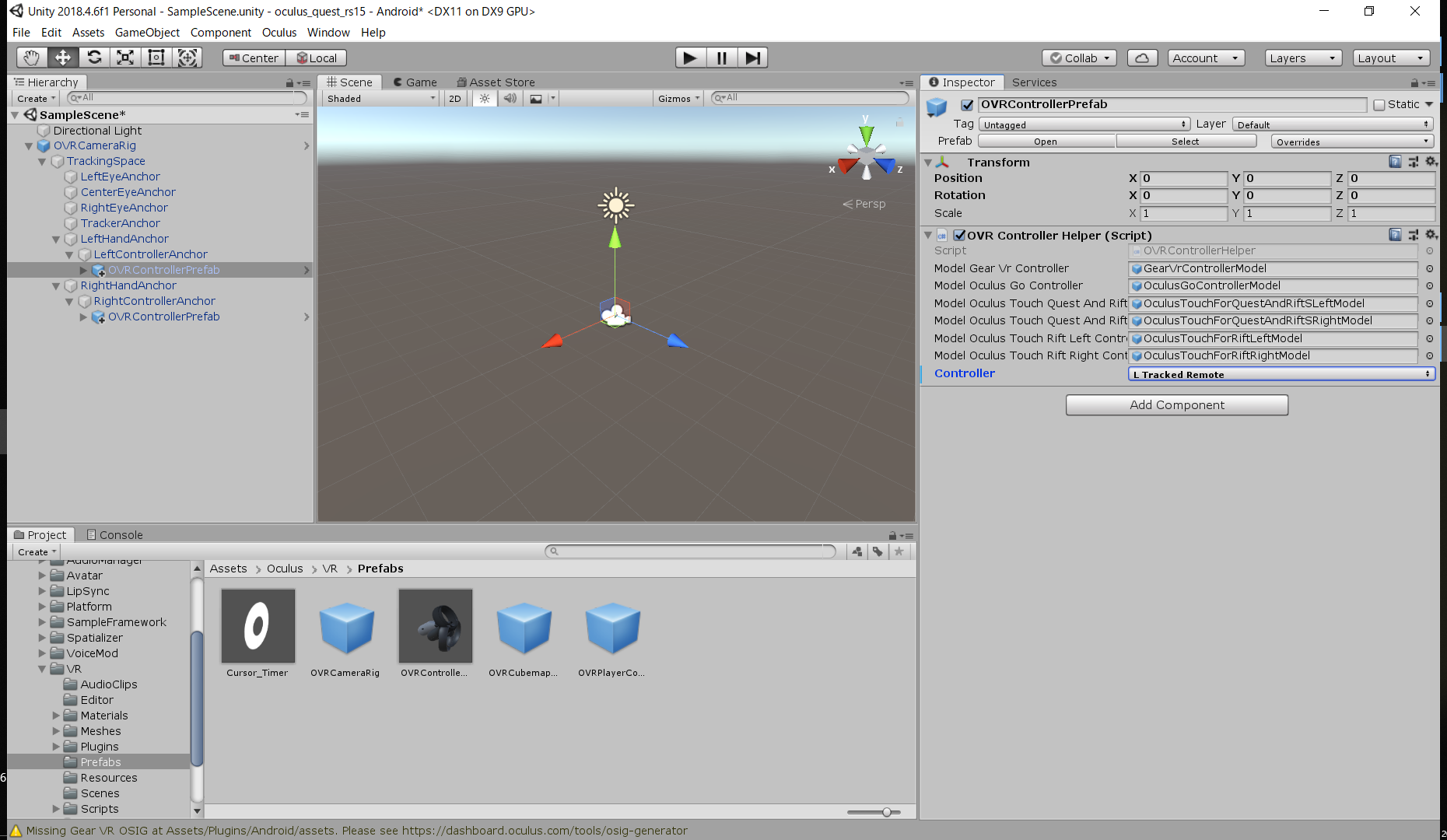Open the Layout dropdown
This screenshot has width=1447, height=840.
tap(1392, 58)
